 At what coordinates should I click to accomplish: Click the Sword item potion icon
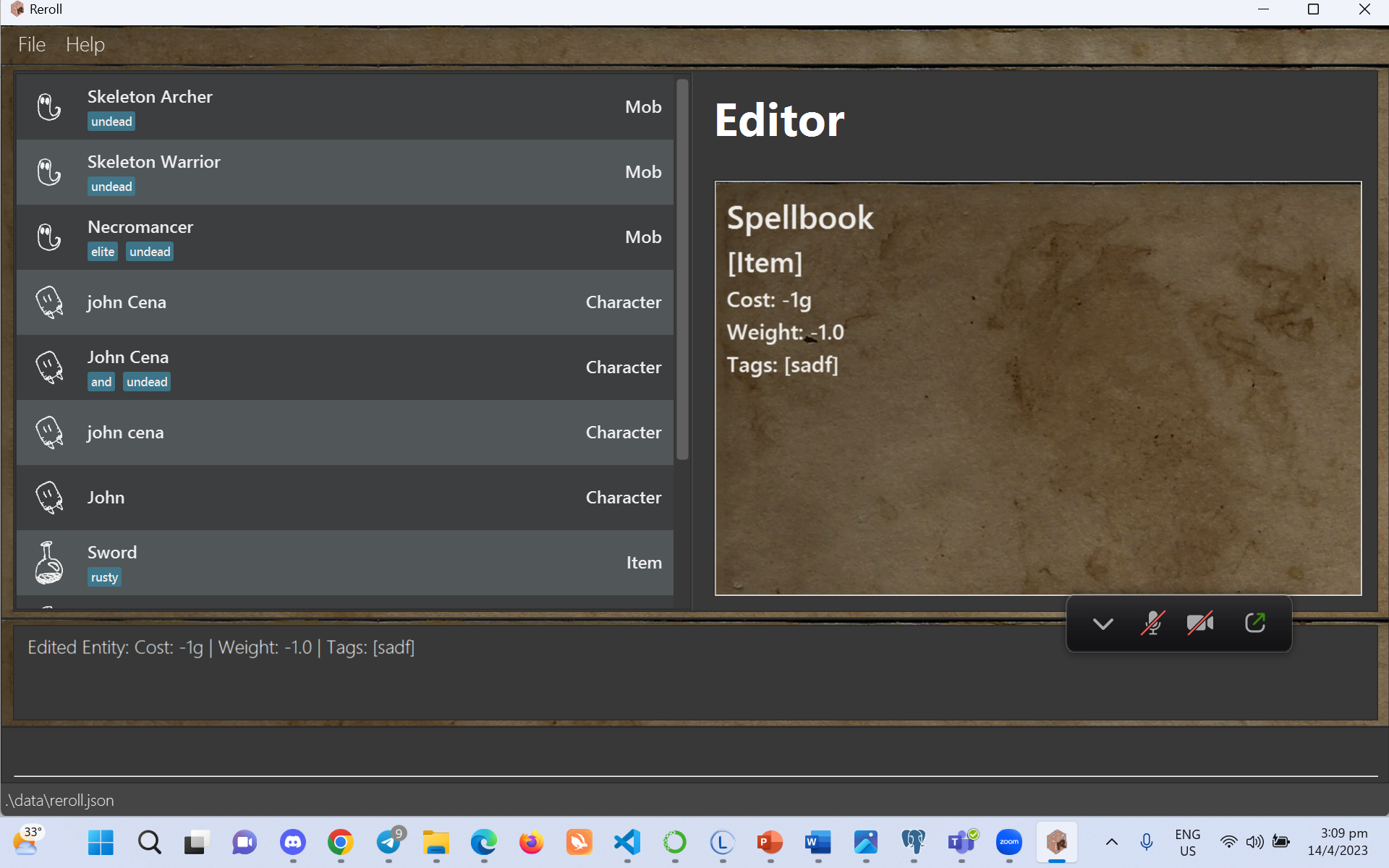pos(49,563)
